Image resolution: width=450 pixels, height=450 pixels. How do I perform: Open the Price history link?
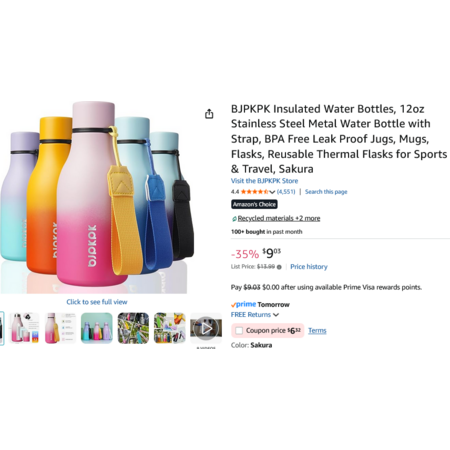tap(309, 267)
